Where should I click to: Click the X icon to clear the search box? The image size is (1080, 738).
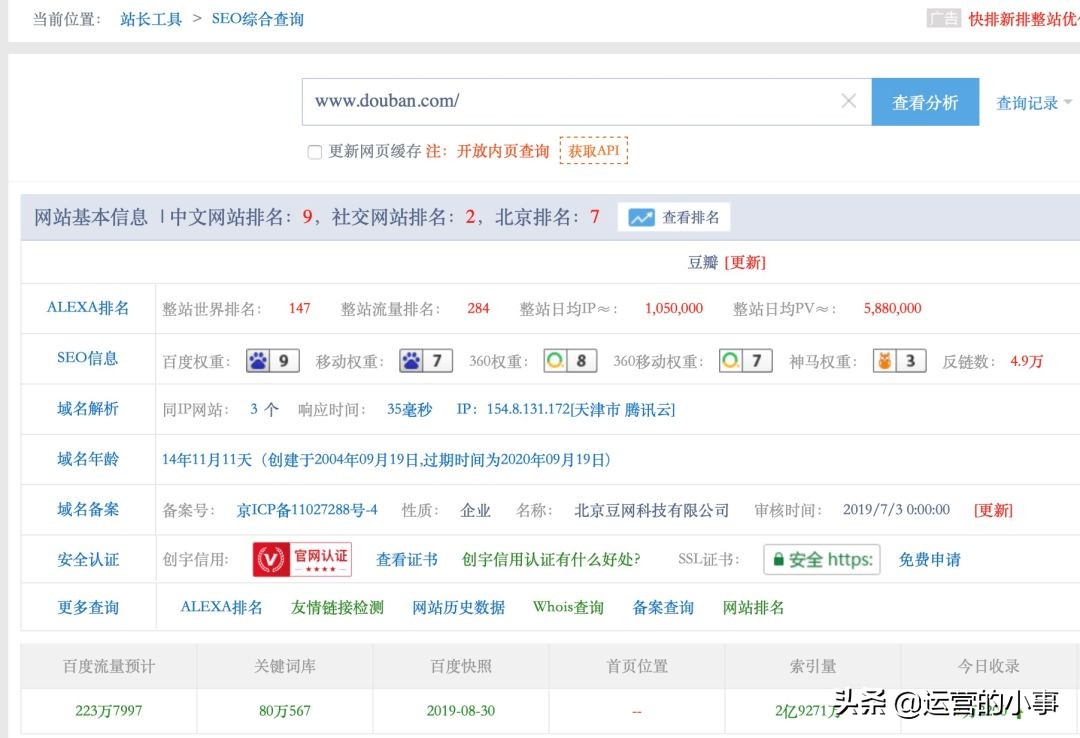pyautogui.click(x=848, y=100)
